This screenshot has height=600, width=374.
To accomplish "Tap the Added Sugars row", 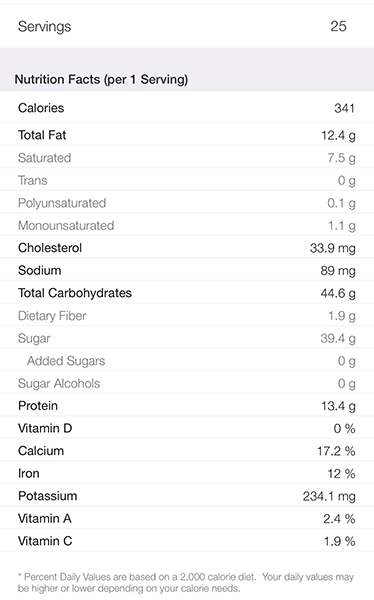I will (x=187, y=360).
